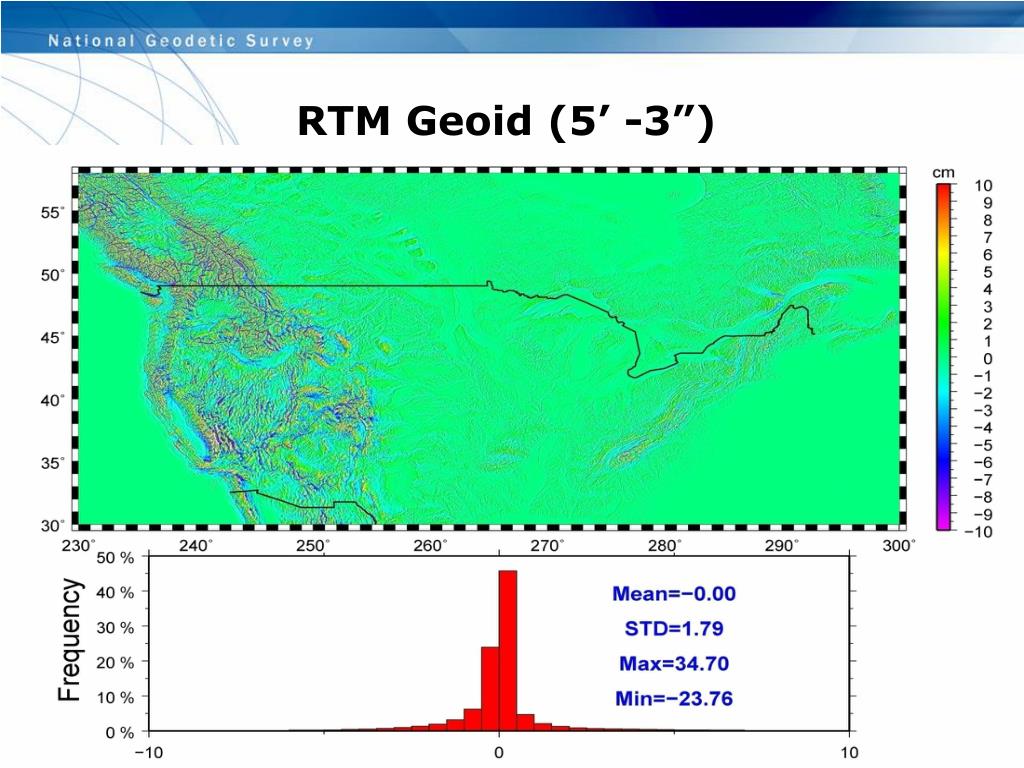Click the 50 % label on histogram axis
Screen dimensions: 1024x768
point(115,558)
